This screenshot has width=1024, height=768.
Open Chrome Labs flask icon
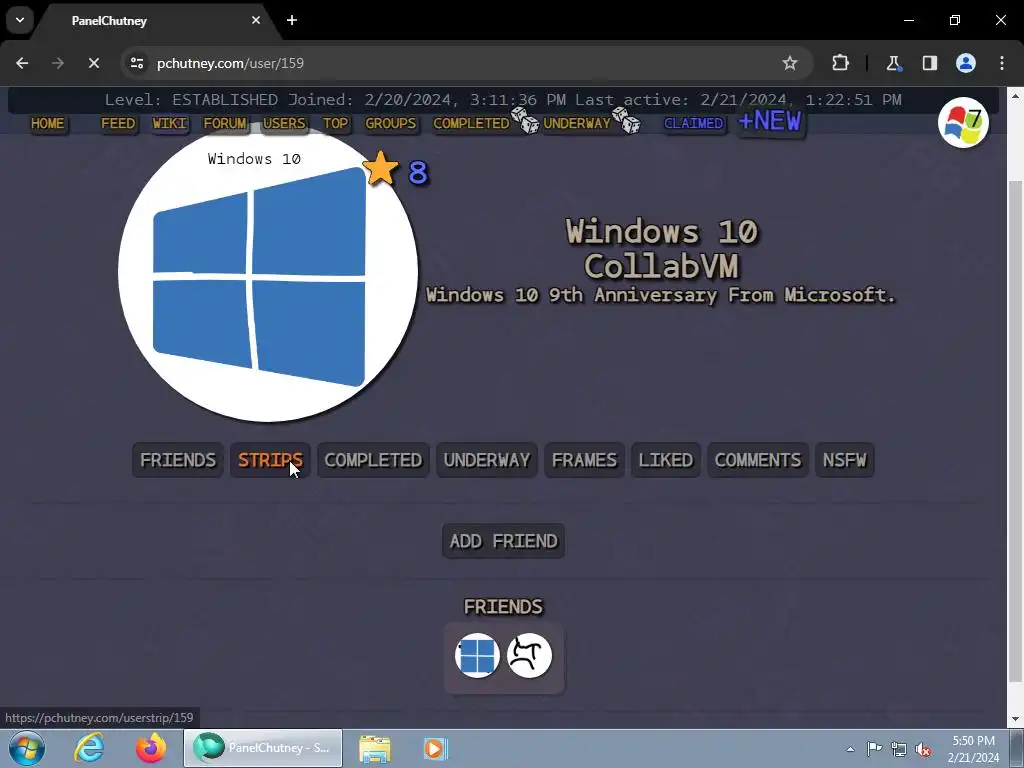[x=893, y=63]
